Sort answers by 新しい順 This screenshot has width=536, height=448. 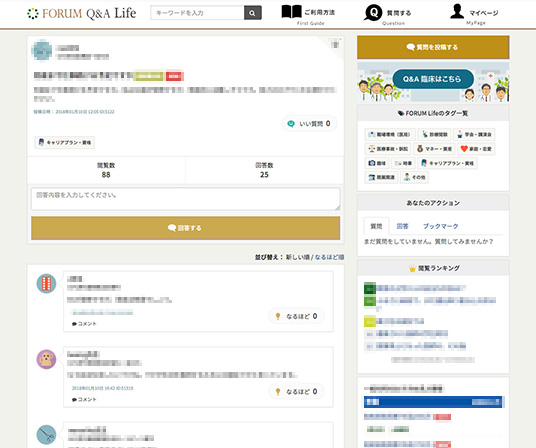pos(297,257)
